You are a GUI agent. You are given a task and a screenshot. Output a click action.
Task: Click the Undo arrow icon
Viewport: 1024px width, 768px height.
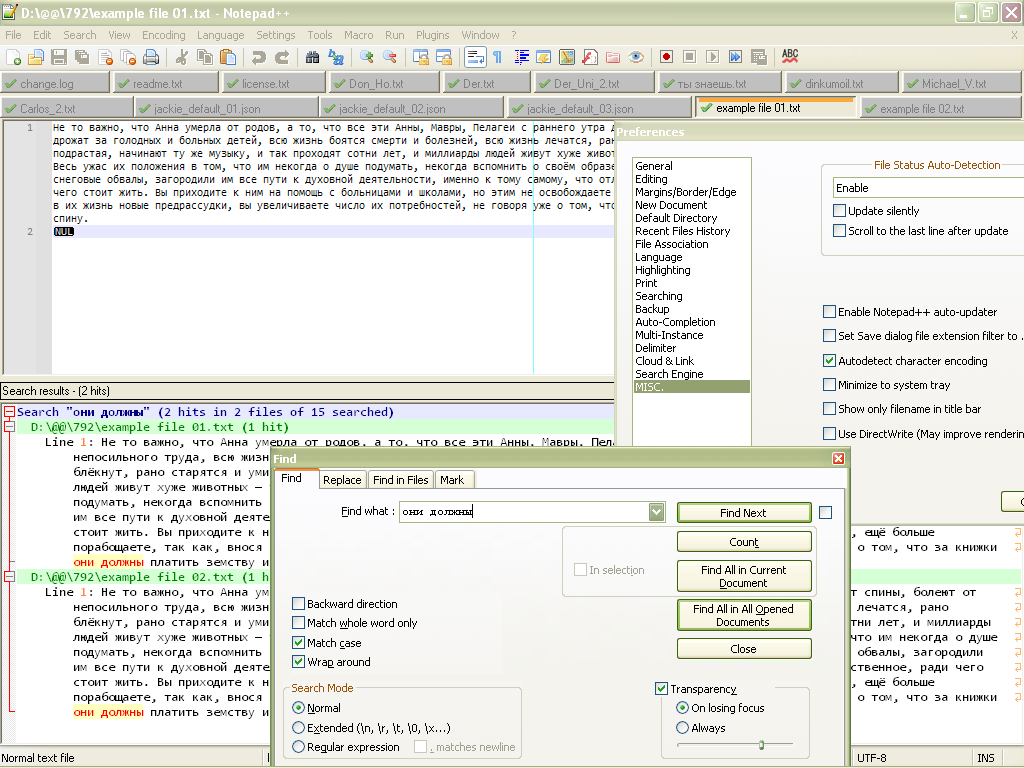(x=259, y=57)
